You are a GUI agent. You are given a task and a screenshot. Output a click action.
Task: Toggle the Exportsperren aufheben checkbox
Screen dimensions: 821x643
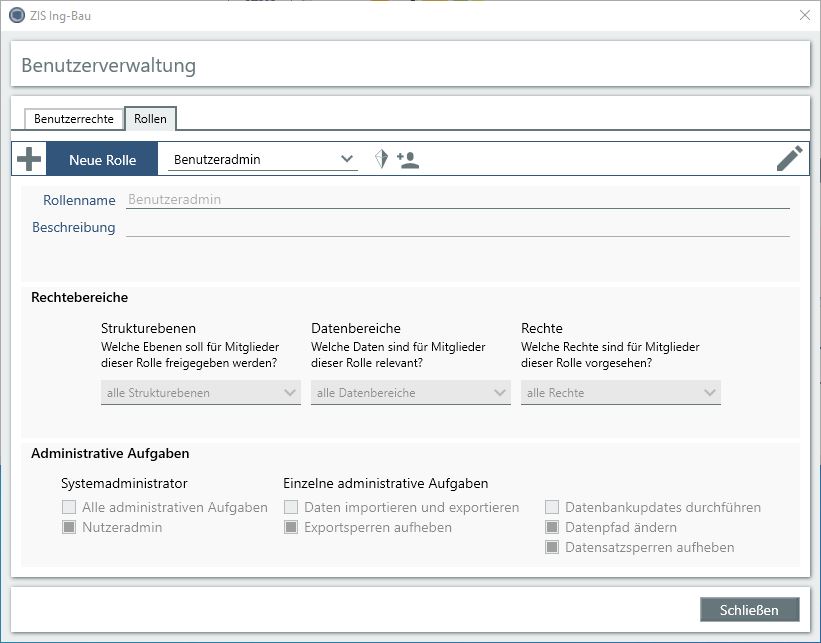(291, 527)
